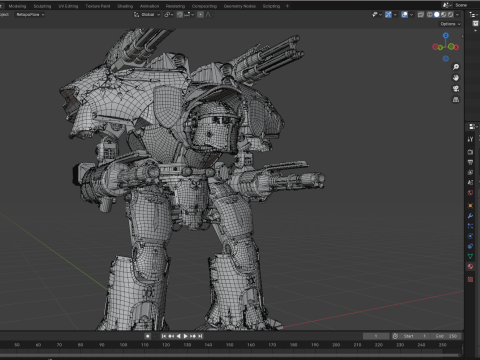Screen dimensions: 480x360
Task: Open the Options dropdown
Action: pyautogui.click(x=450, y=24)
